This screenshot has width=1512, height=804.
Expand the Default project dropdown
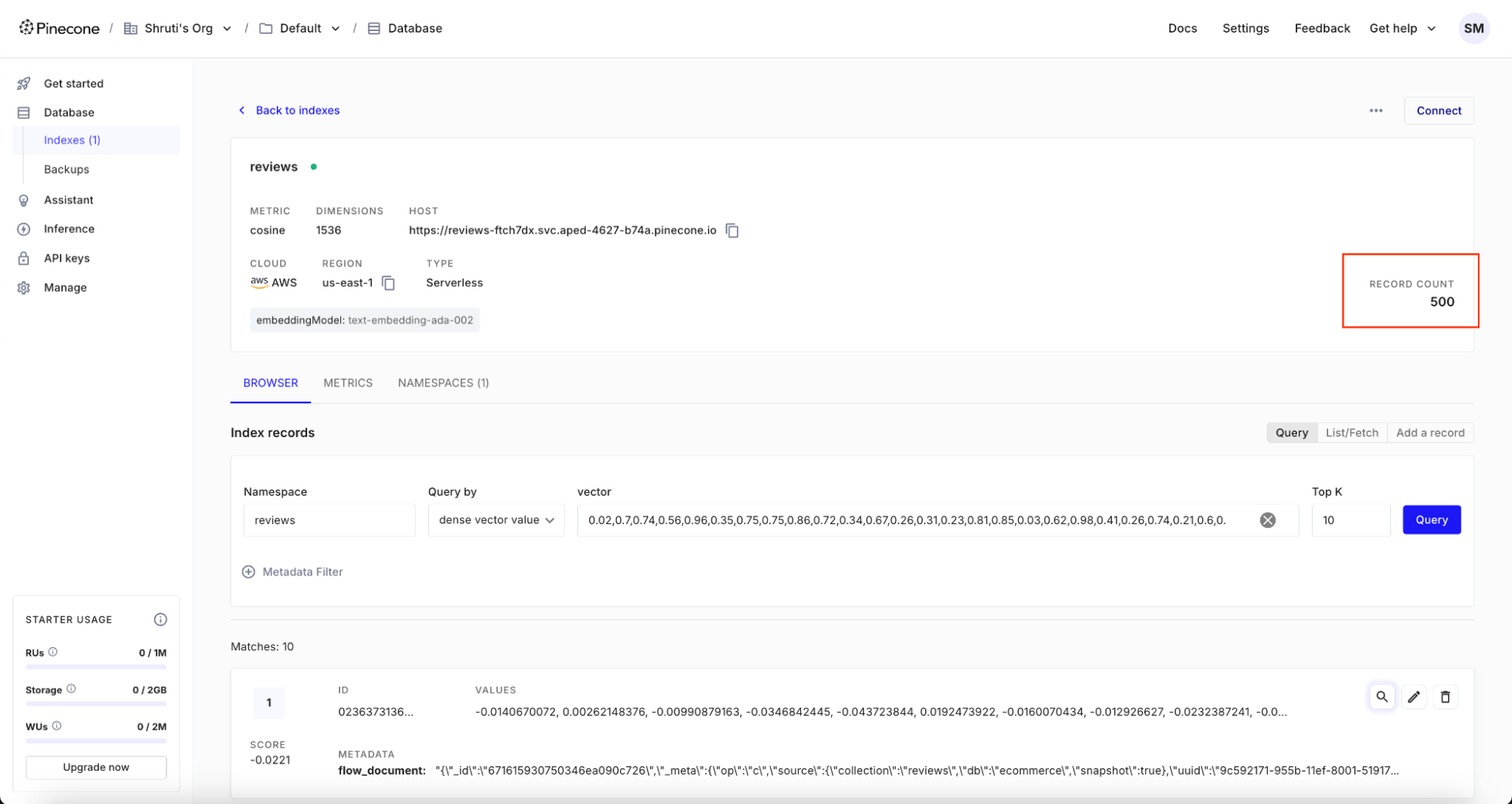[x=335, y=29]
